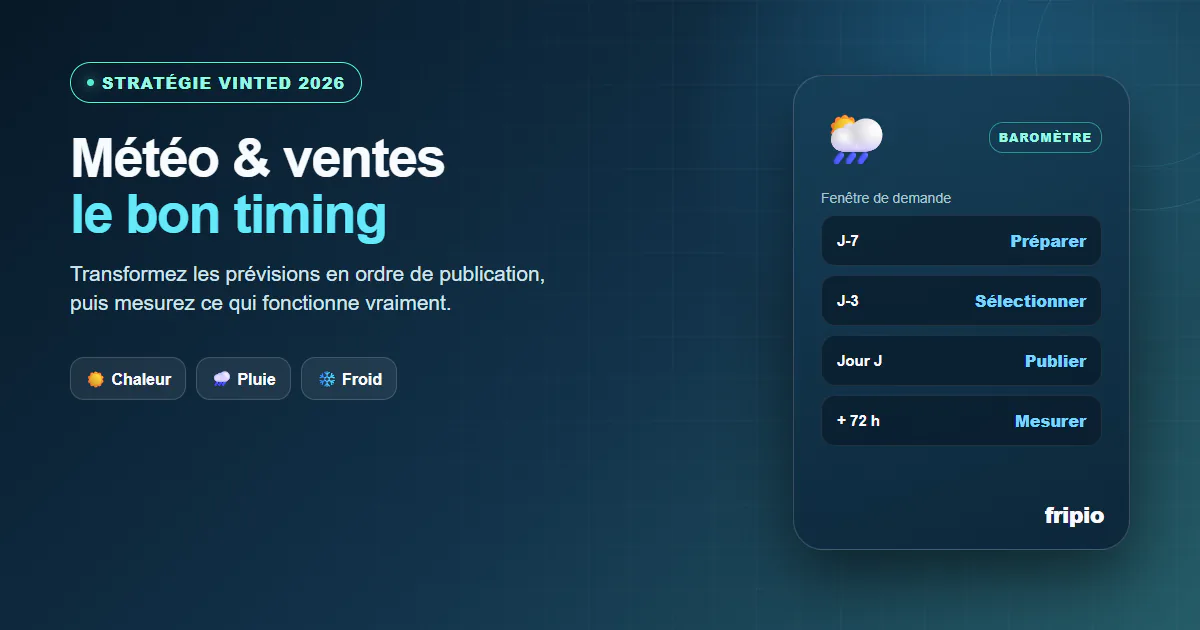
Task: Click the 'Jour J' label
Action: click(859, 361)
